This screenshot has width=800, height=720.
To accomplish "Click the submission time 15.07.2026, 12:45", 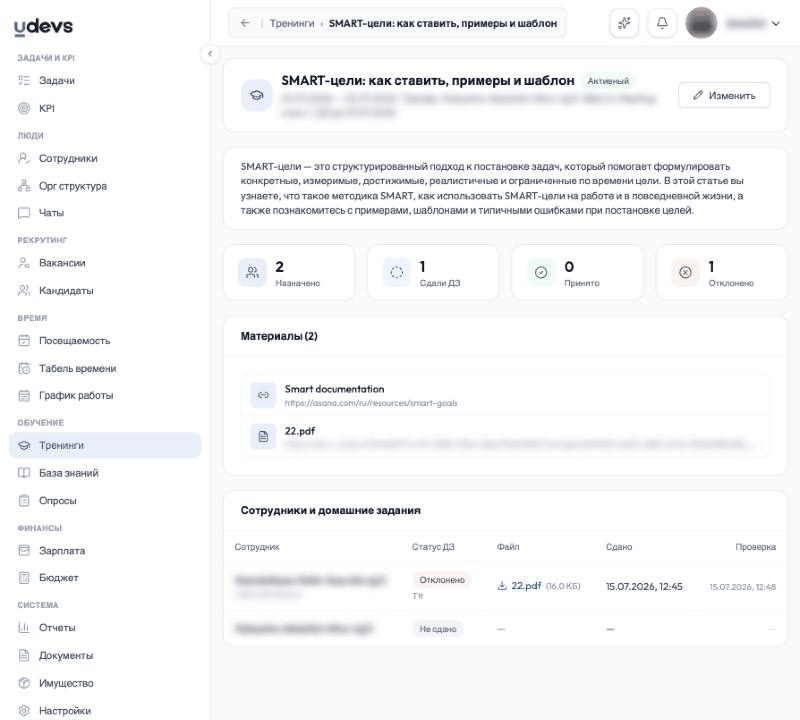I will pos(644,586).
